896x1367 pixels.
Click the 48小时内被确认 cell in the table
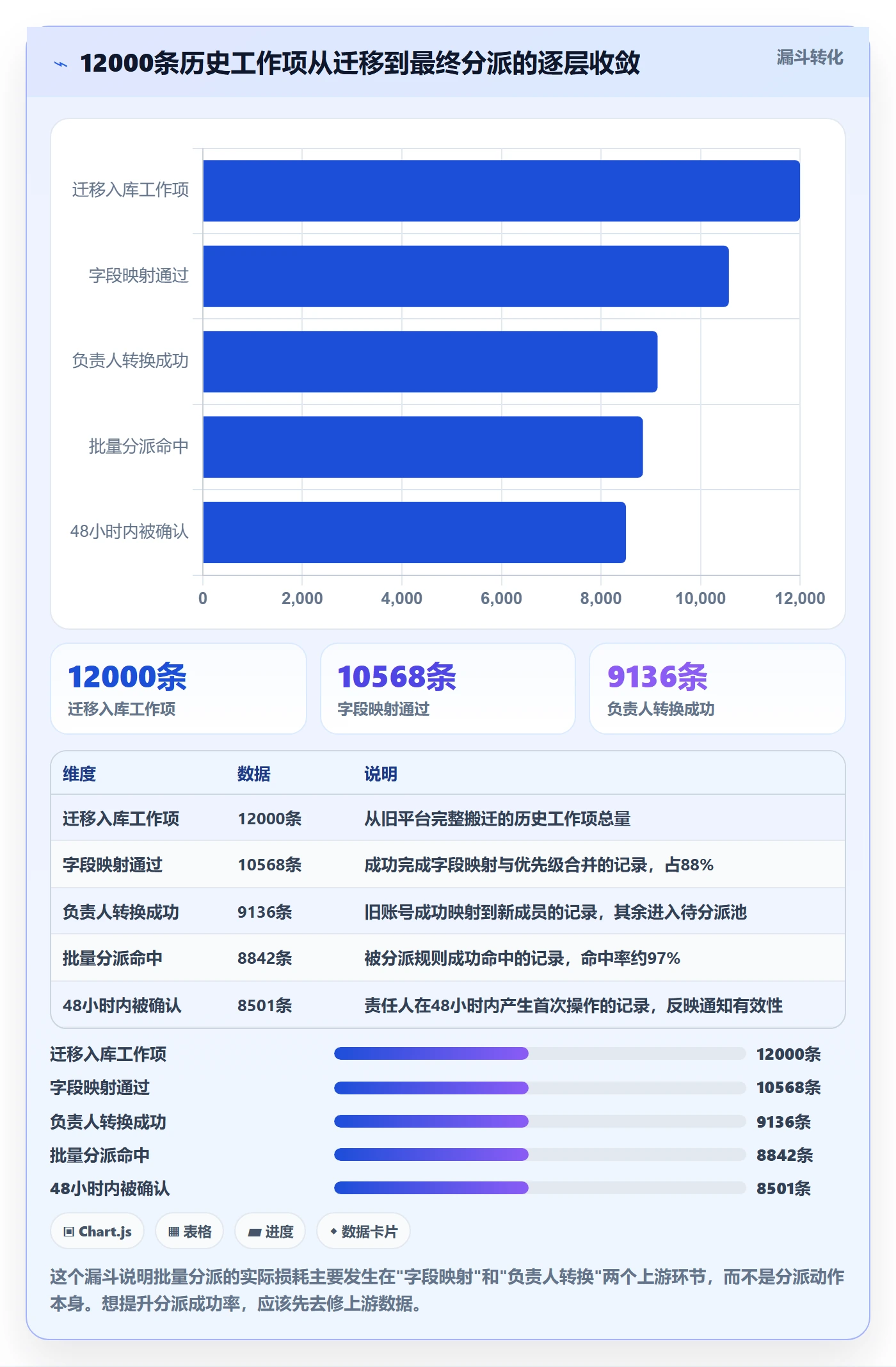tap(122, 1005)
